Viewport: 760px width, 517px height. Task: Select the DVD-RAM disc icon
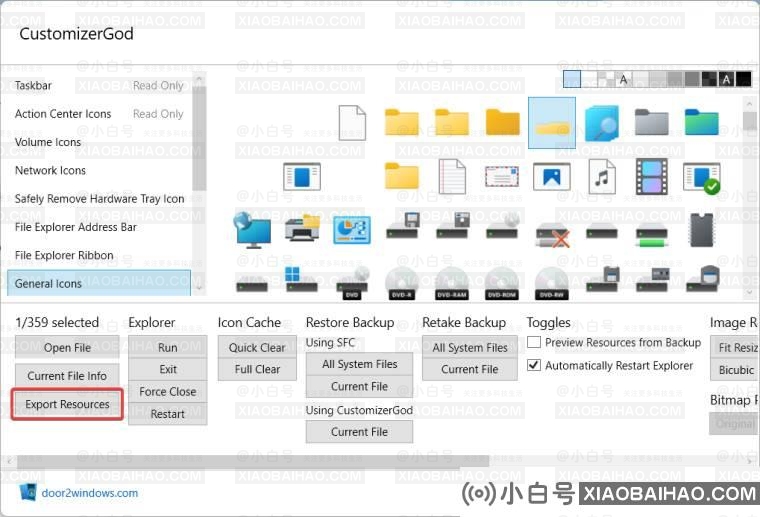452,283
